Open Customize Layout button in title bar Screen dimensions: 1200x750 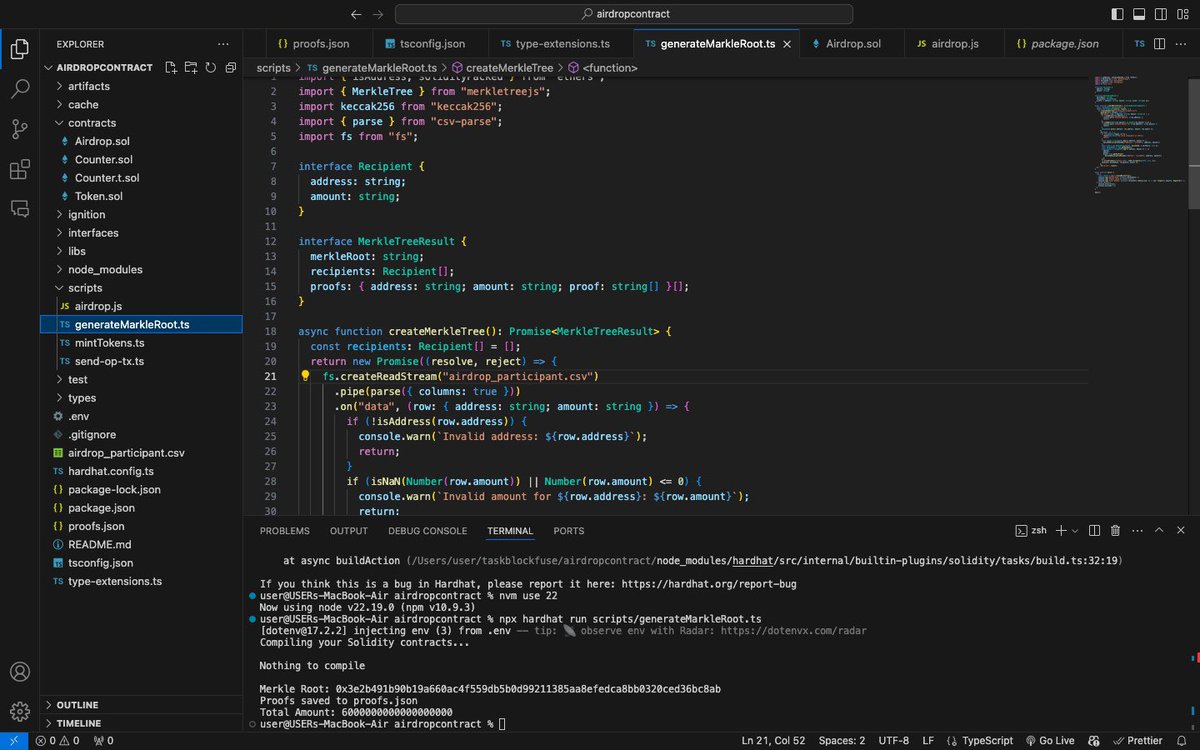1181,14
